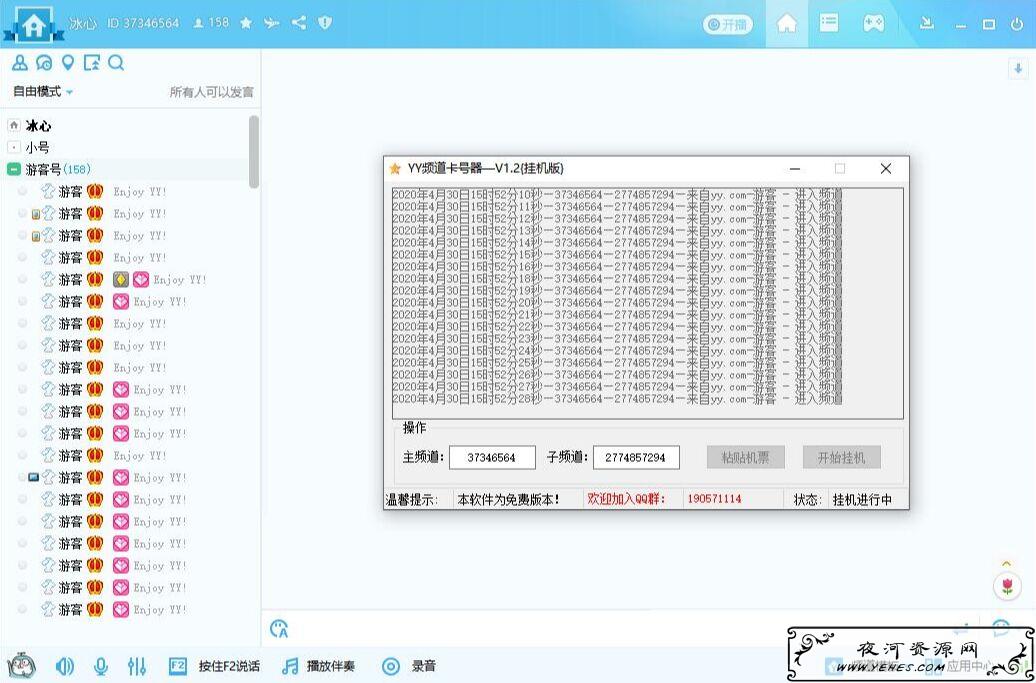This screenshot has width=1036, height=683.
Task: Open the audio mixer settings icon
Action: pos(137,666)
